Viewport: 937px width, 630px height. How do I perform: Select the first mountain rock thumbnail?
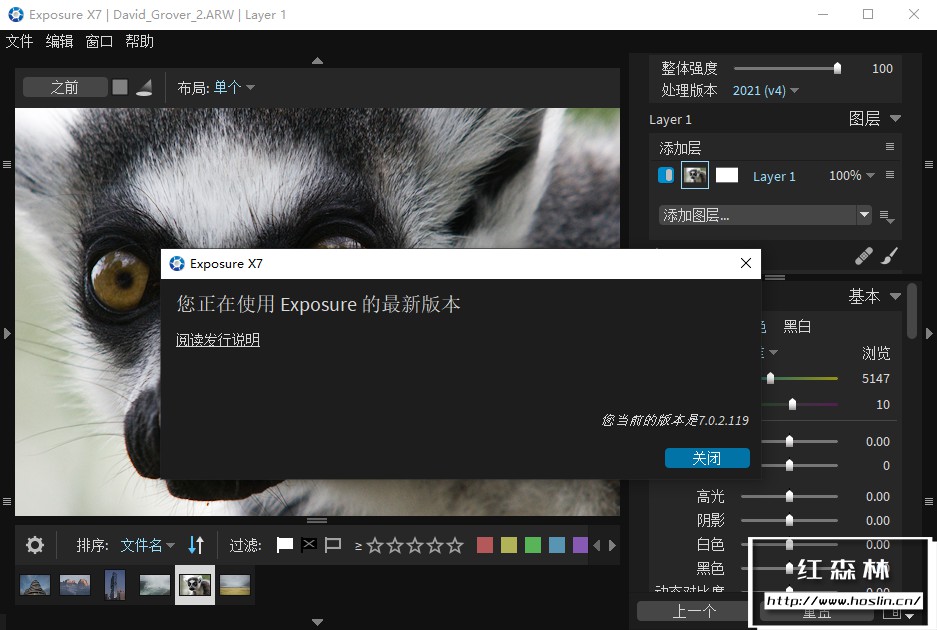pos(35,585)
